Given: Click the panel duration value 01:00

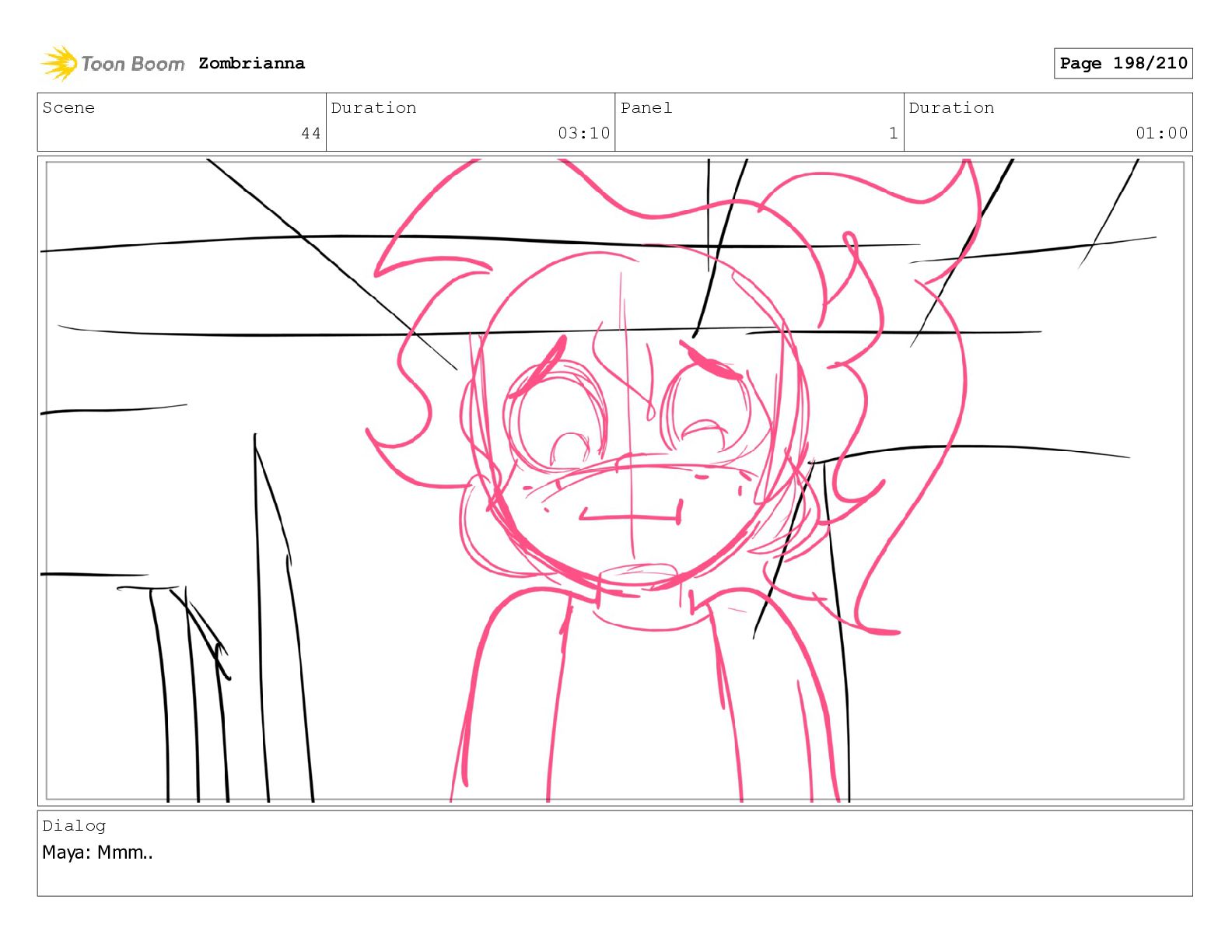Looking at the screenshot, I should (1162, 133).
